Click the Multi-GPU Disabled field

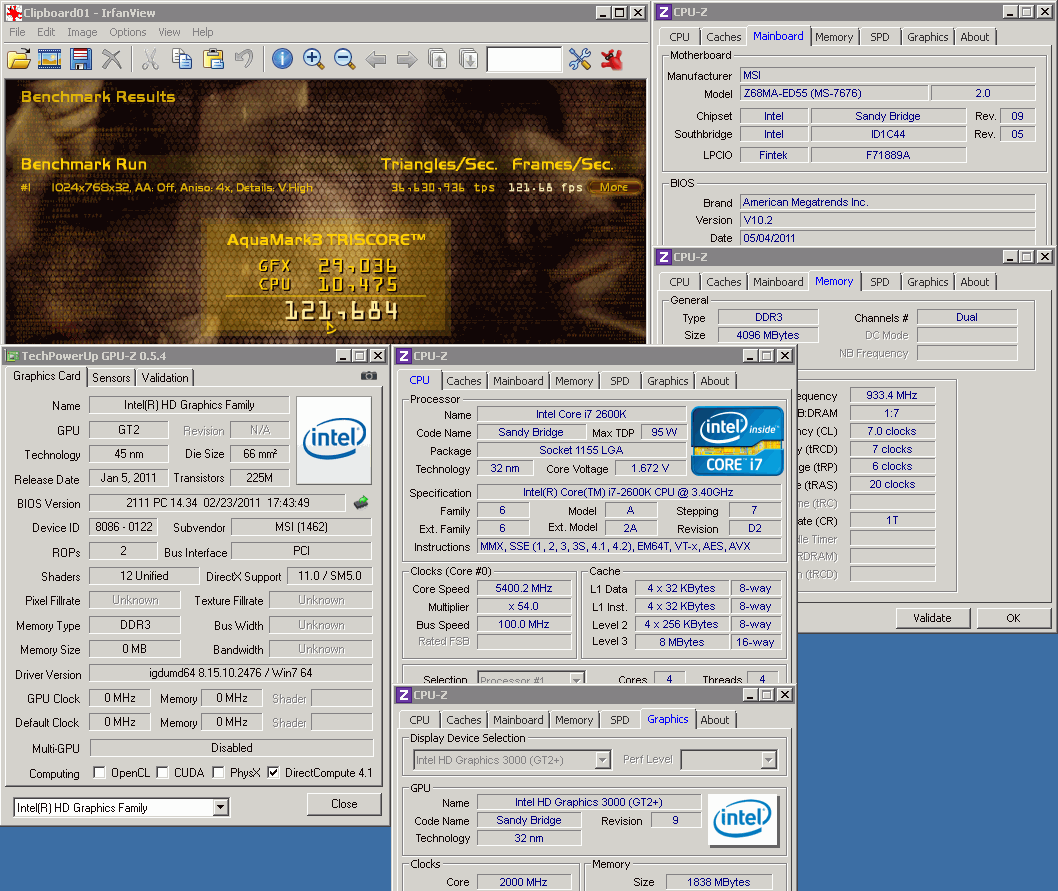coord(231,748)
